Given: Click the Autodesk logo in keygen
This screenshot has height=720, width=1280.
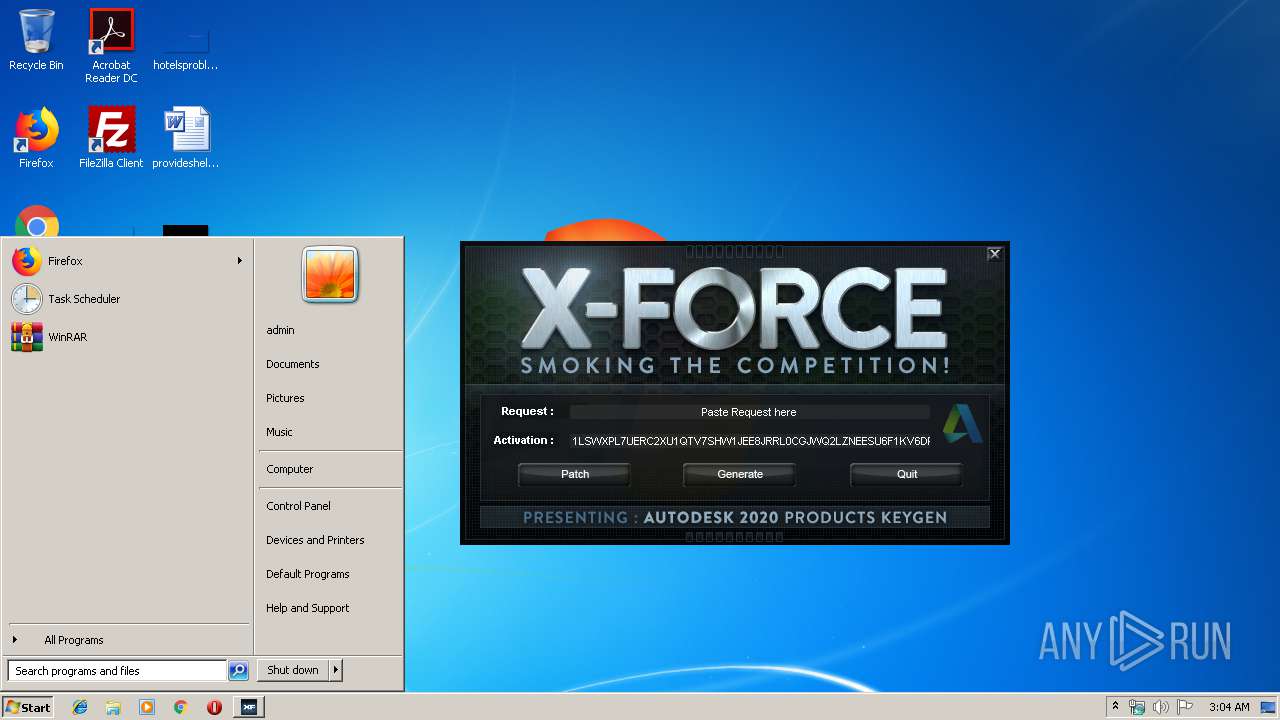Looking at the screenshot, I should 962,424.
